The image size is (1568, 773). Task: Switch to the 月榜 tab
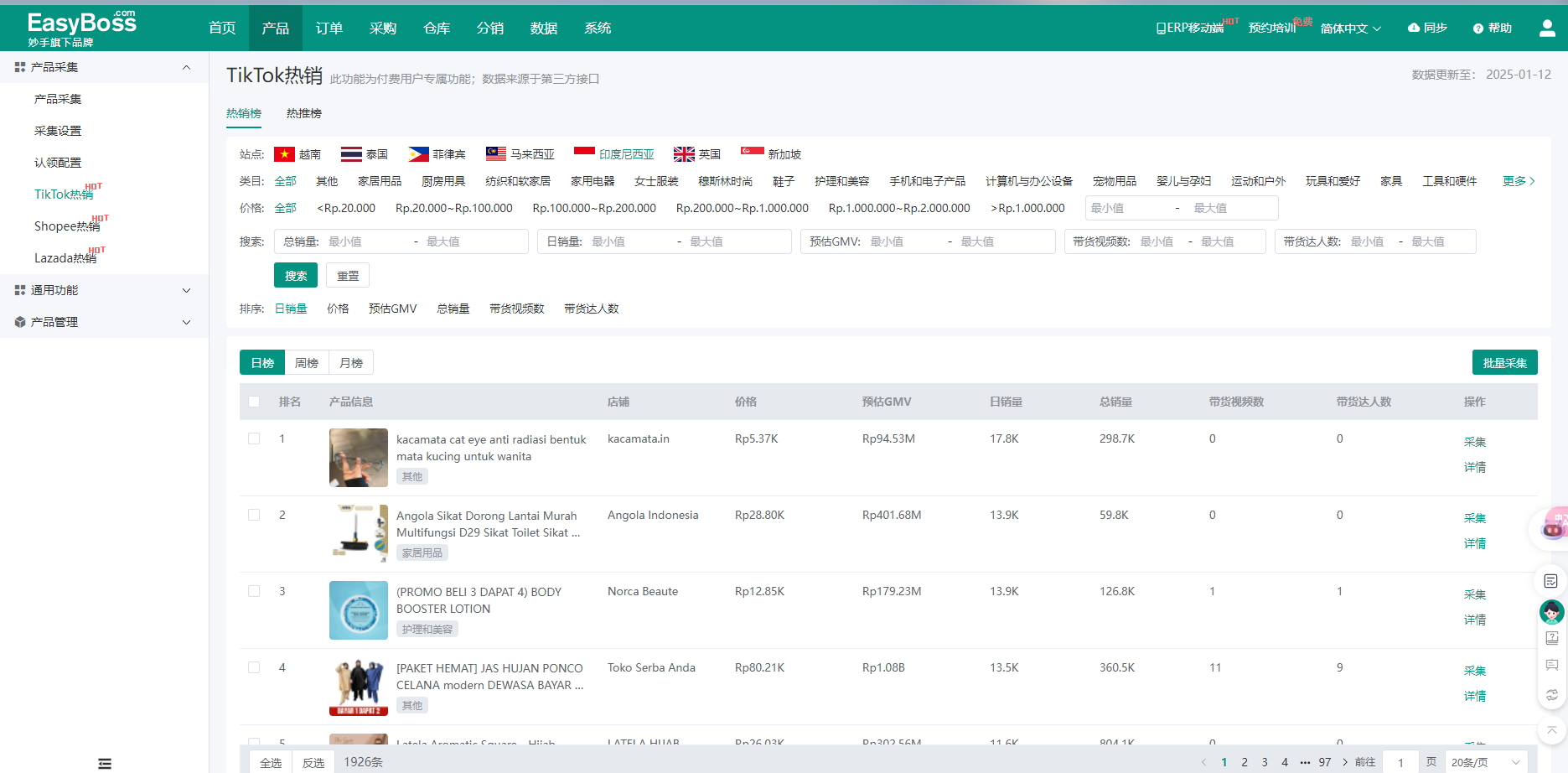click(x=351, y=363)
